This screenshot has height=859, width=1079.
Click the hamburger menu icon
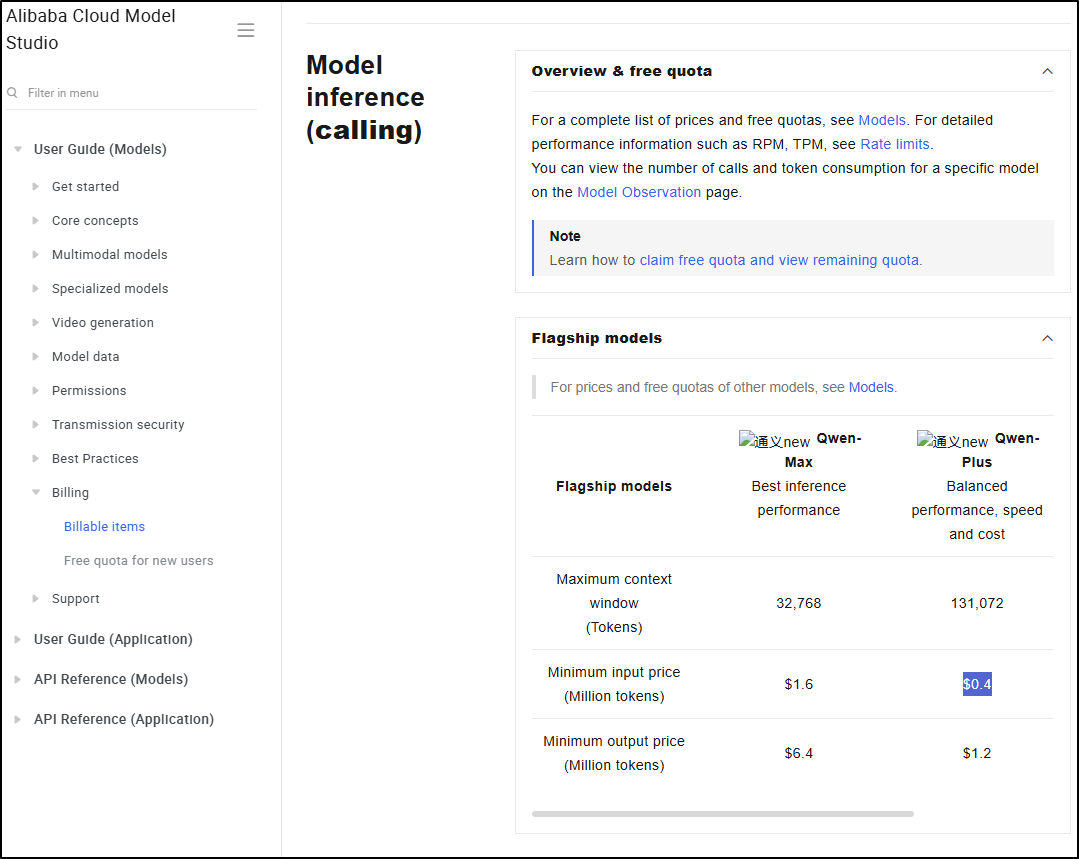pos(246,30)
